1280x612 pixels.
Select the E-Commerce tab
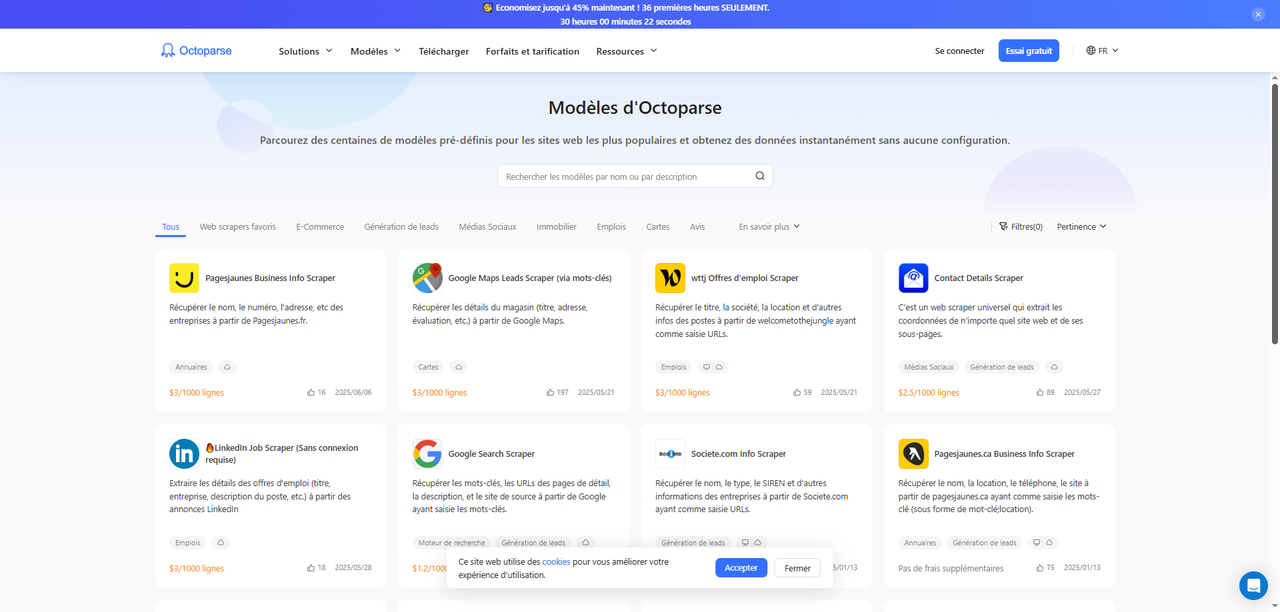click(x=320, y=227)
